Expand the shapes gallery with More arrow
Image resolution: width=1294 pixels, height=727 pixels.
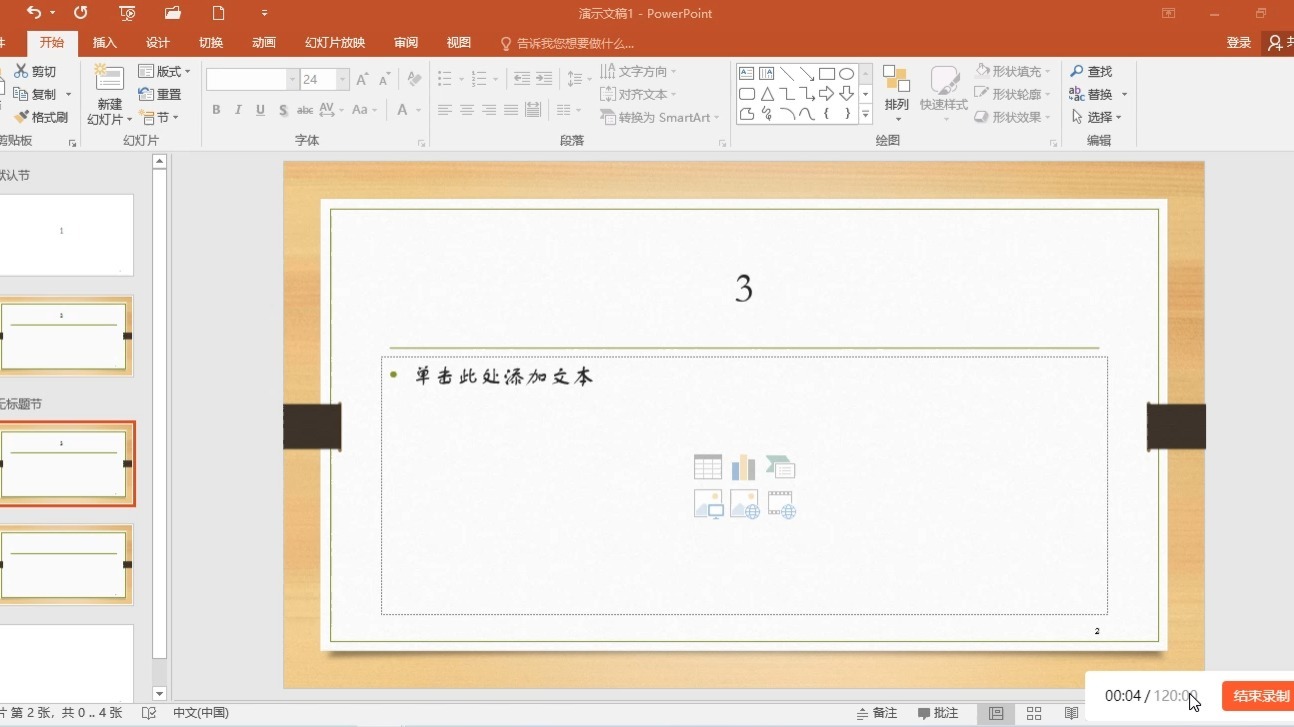pyautogui.click(x=865, y=116)
